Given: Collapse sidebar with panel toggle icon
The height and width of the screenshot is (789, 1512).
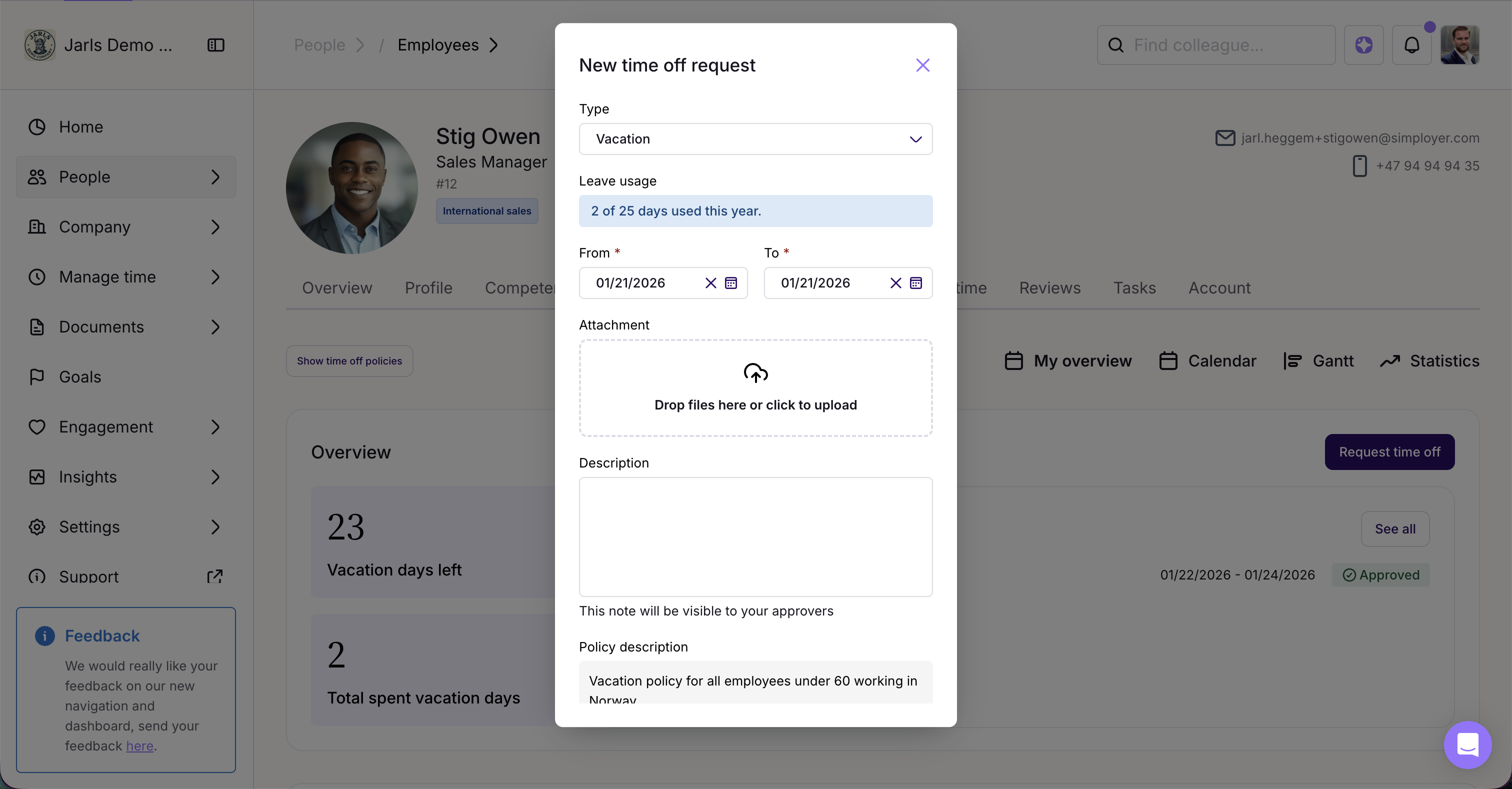Looking at the screenshot, I should point(216,45).
